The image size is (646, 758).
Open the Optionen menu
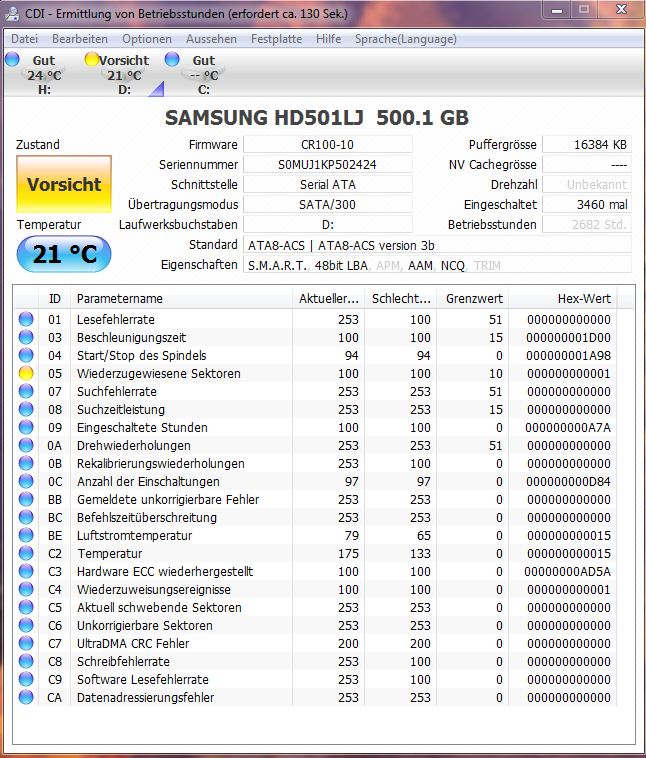147,39
